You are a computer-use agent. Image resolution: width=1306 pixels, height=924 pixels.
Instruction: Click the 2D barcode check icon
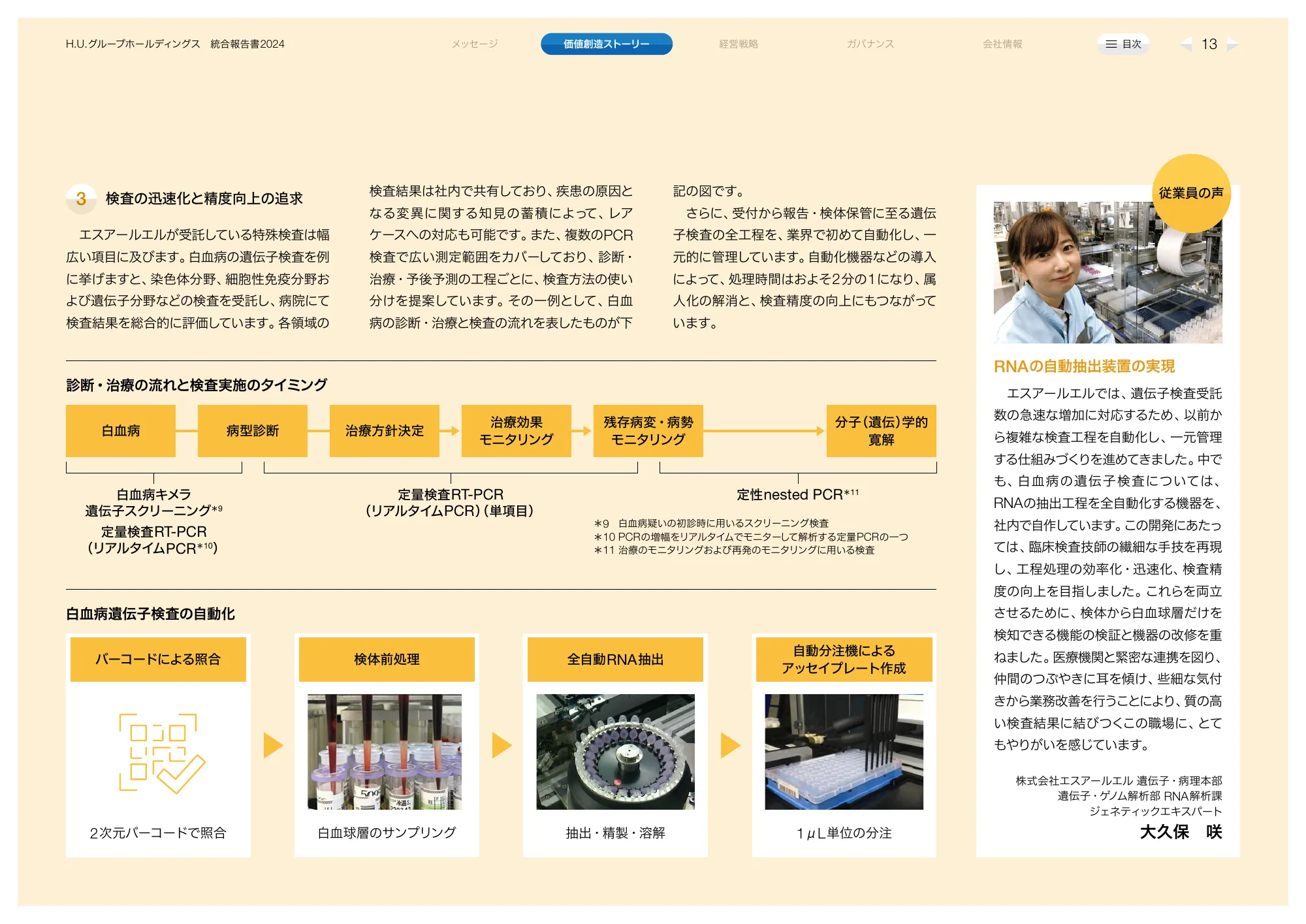161,753
